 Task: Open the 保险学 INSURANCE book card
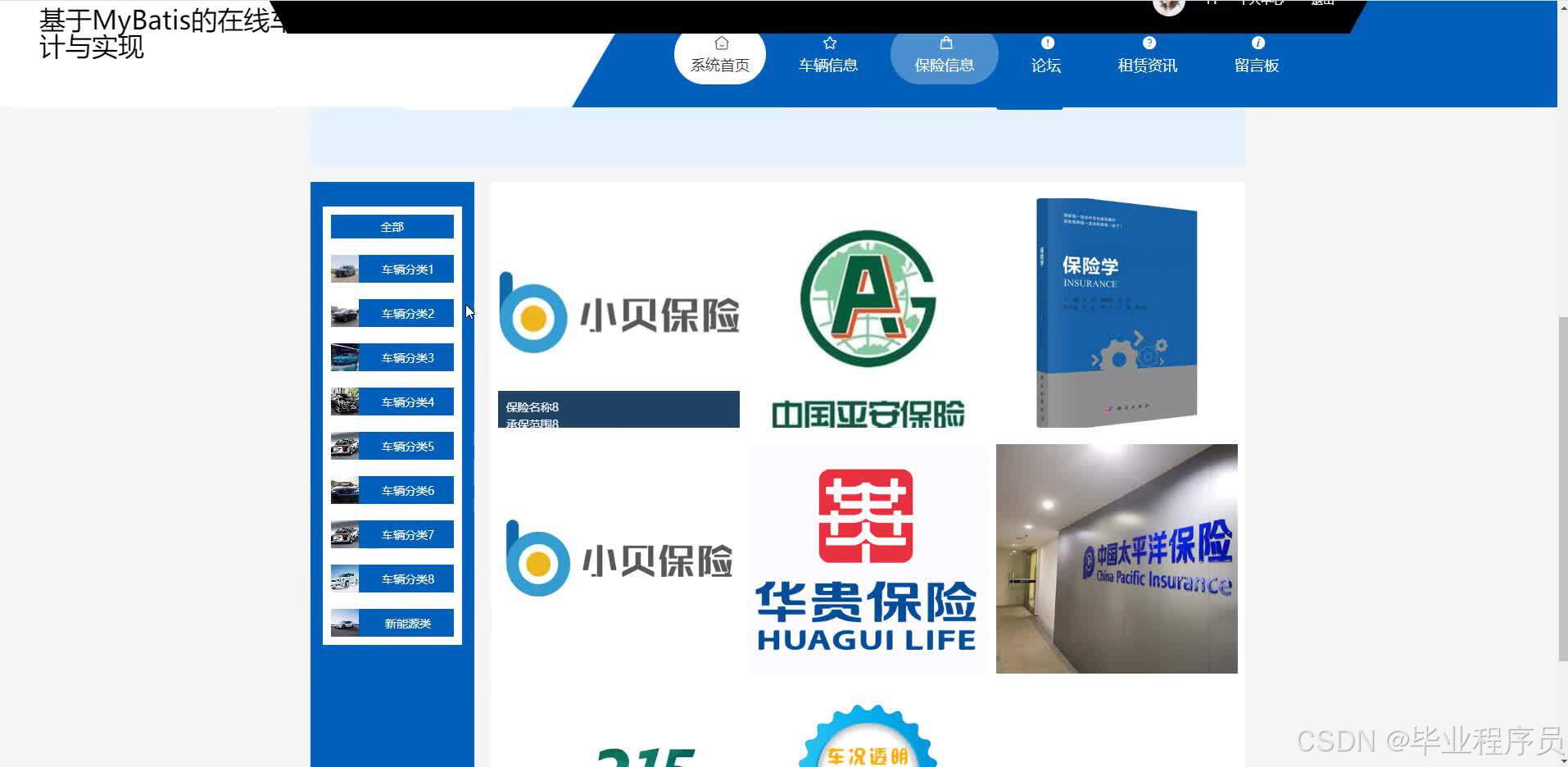(1117, 313)
